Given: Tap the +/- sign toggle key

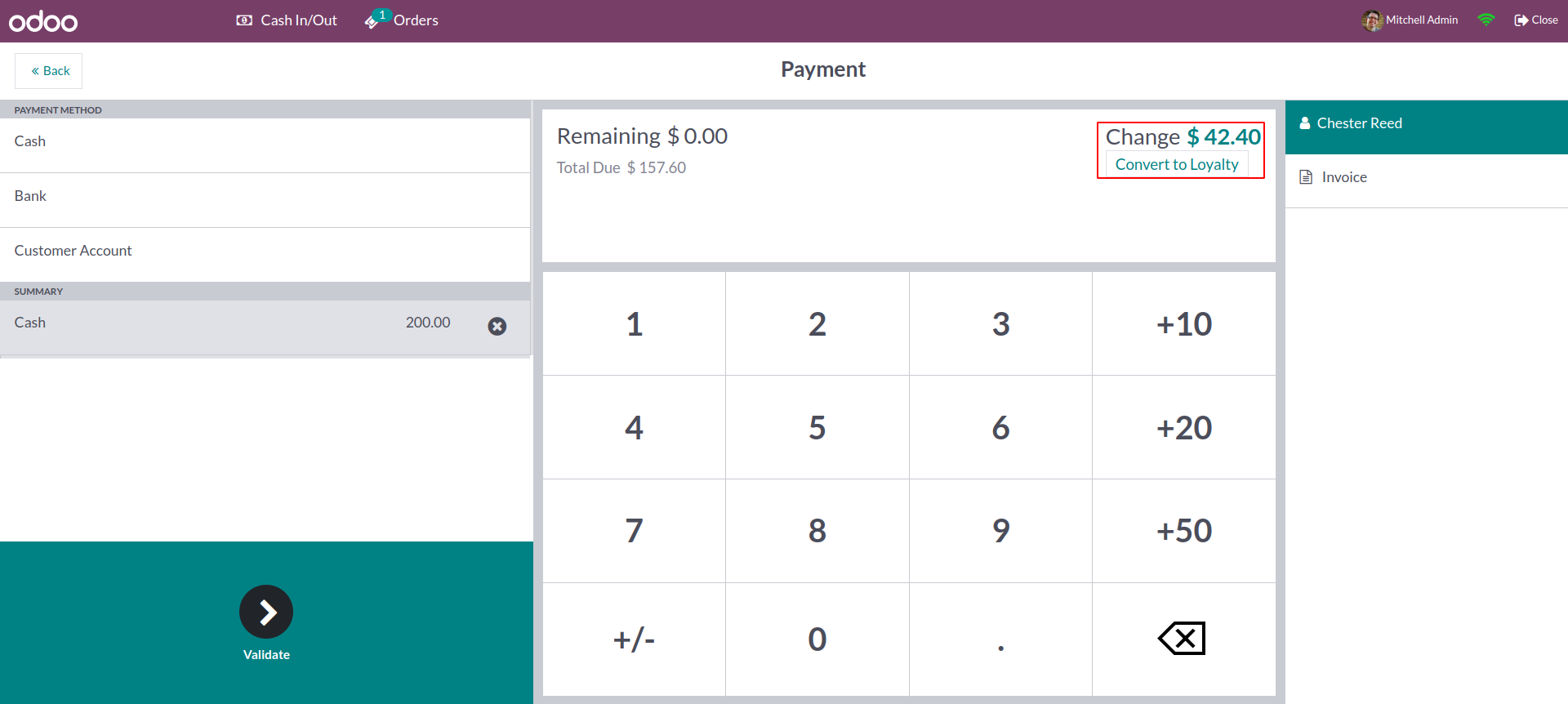Looking at the screenshot, I should pos(634,639).
